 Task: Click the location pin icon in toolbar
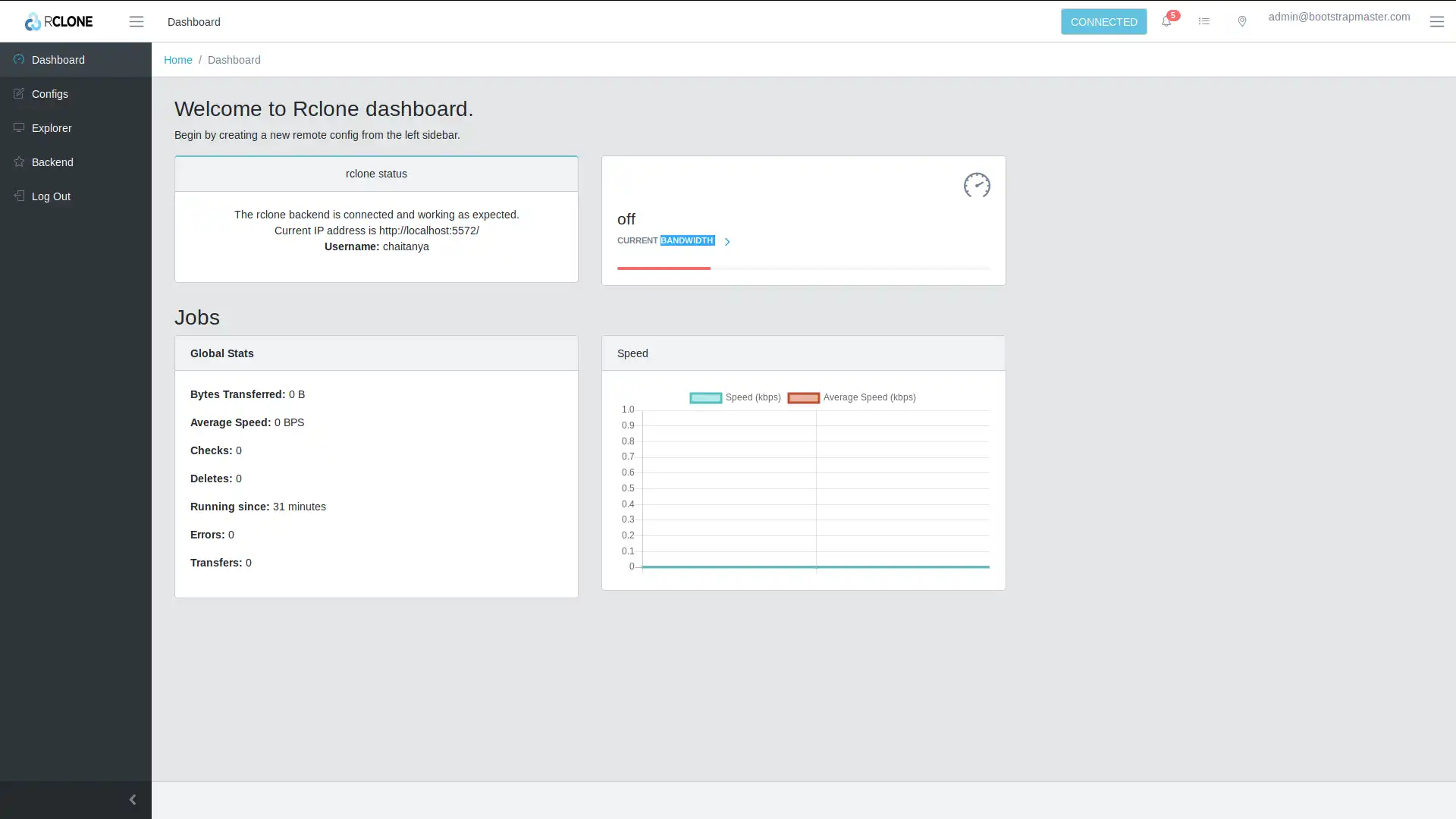[x=1242, y=21]
